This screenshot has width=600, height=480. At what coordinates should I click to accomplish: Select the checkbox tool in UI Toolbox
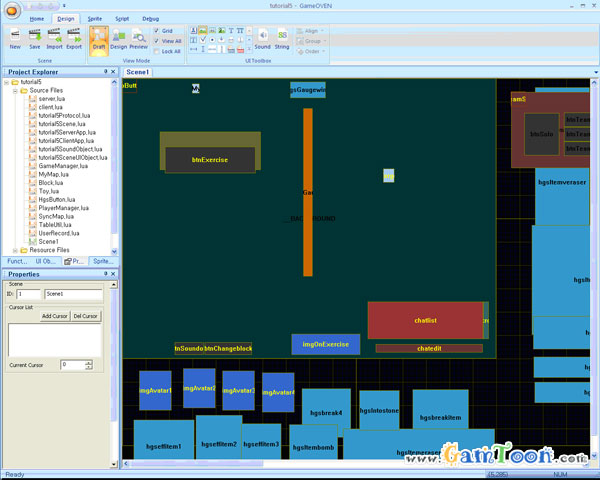pyautogui.click(x=203, y=40)
